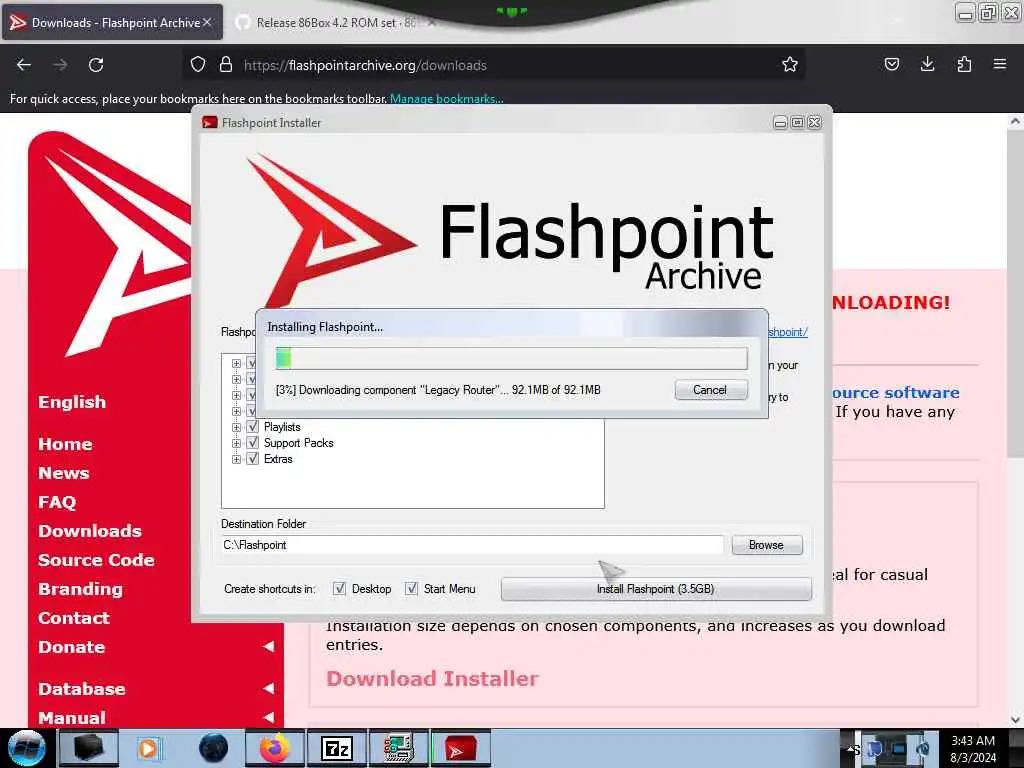Click the Playlists label in component tree
The height and width of the screenshot is (768, 1024).
click(282, 427)
